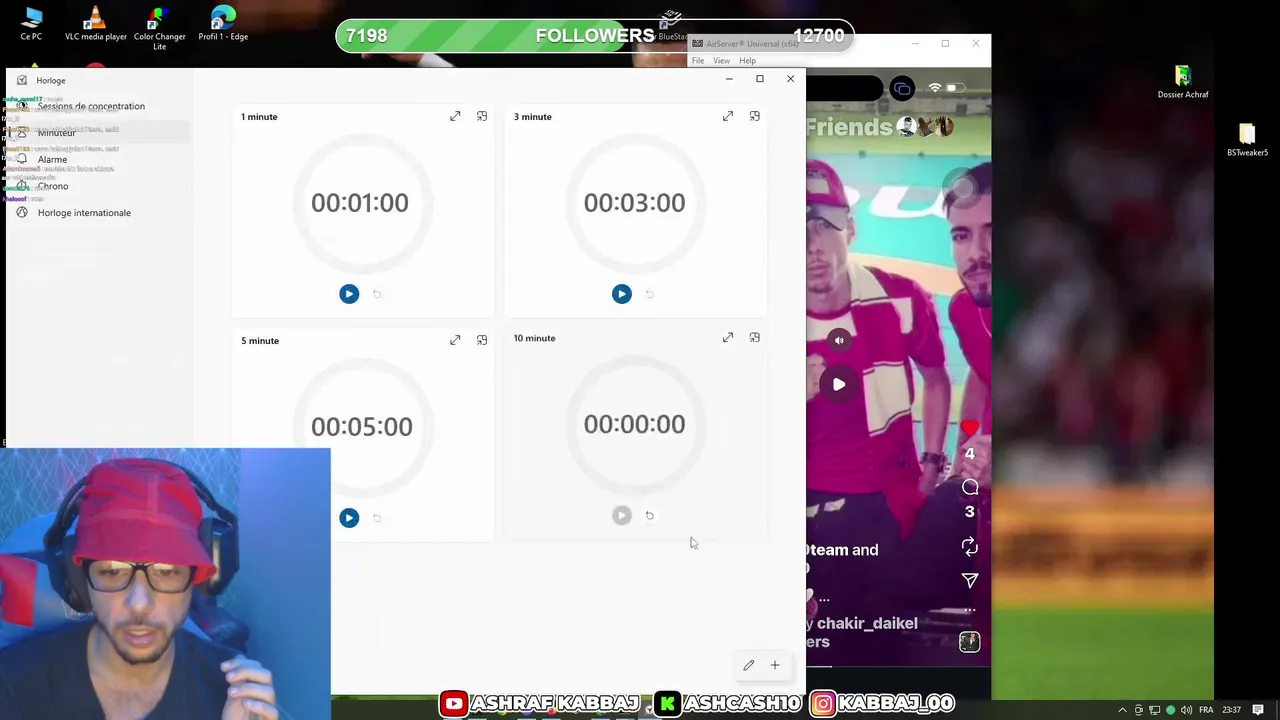
Task: Click the "1 minute" timer title
Action: (x=259, y=117)
